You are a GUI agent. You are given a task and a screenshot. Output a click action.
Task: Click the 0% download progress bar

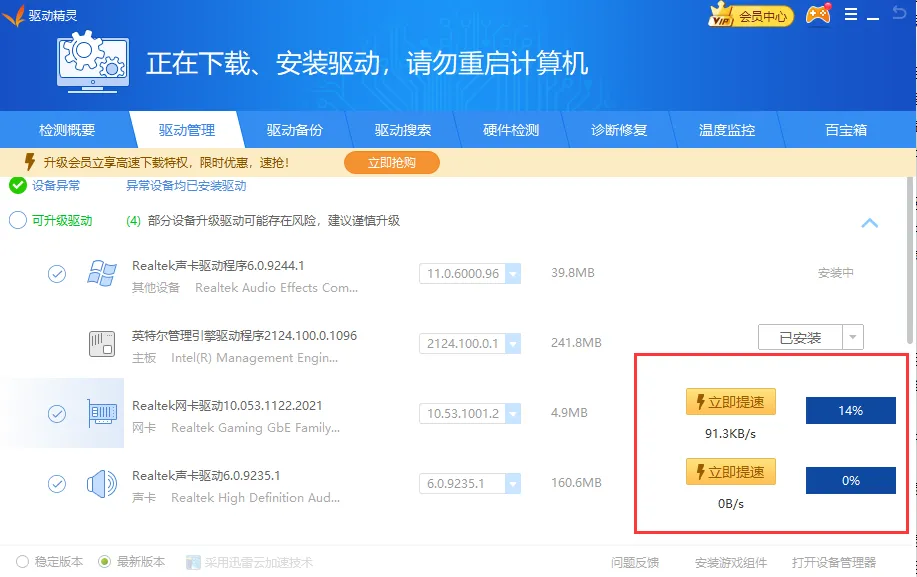pos(851,481)
